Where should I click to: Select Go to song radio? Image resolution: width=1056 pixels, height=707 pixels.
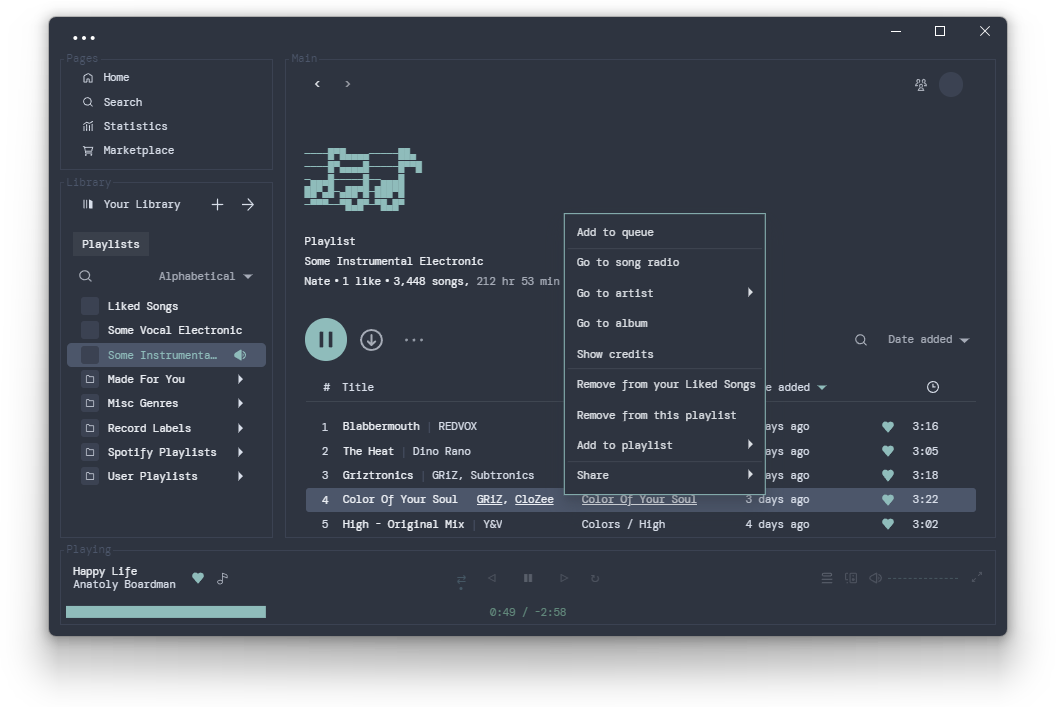click(x=665, y=263)
